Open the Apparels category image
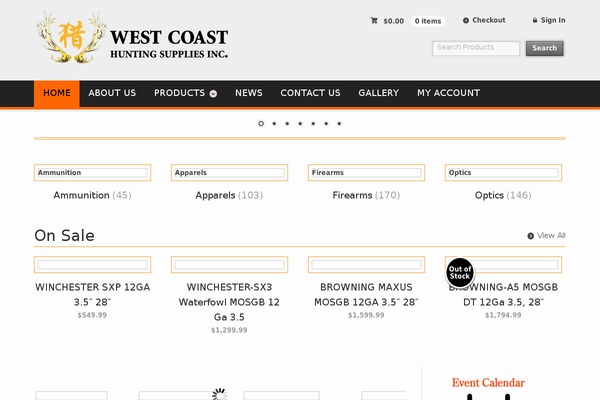Viewport: 600px width, 400px height. [229, 173]
